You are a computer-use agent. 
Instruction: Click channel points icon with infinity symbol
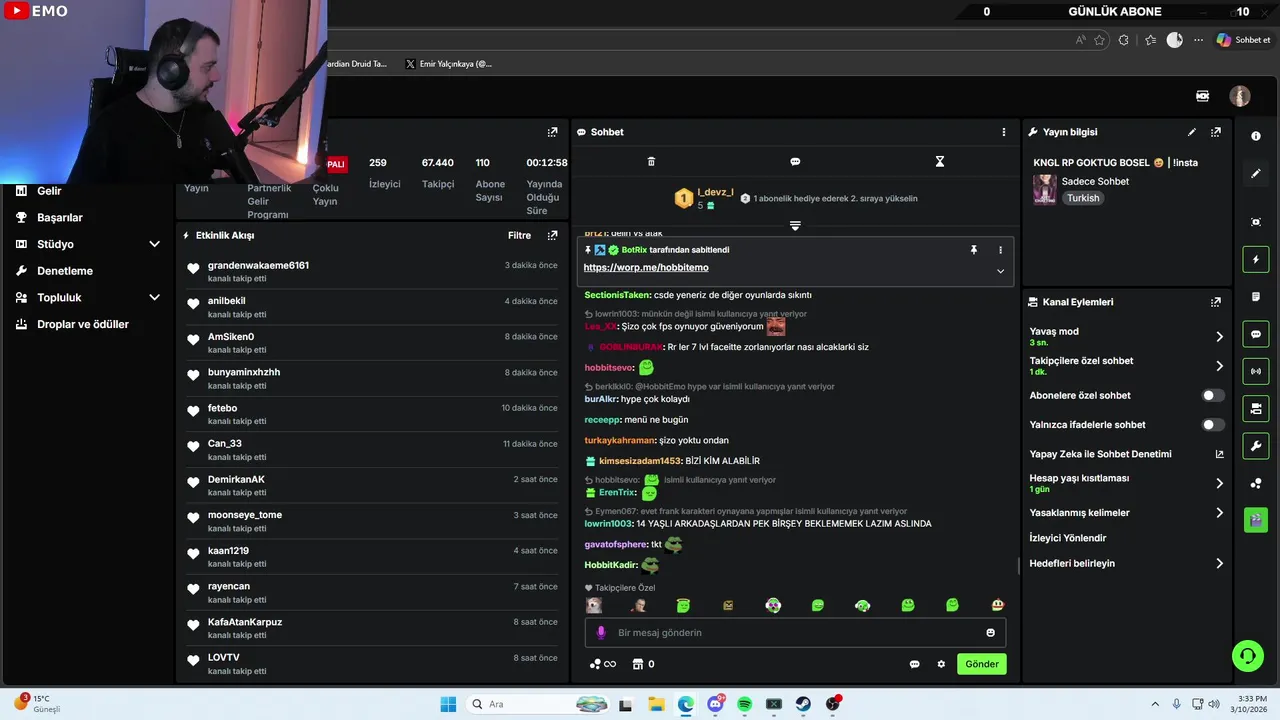pos(603,664)
